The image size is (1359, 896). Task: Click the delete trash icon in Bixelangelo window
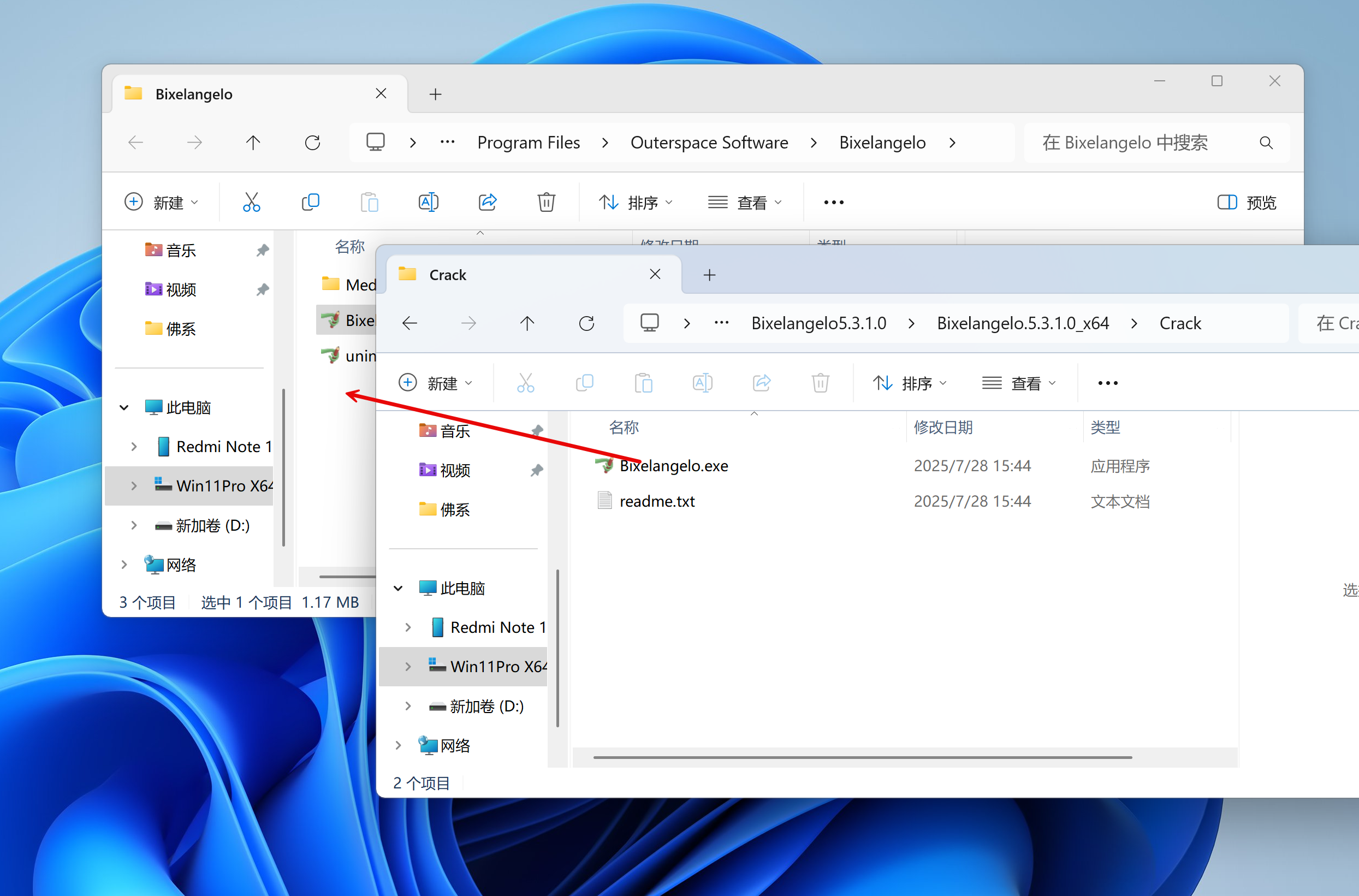546,202
